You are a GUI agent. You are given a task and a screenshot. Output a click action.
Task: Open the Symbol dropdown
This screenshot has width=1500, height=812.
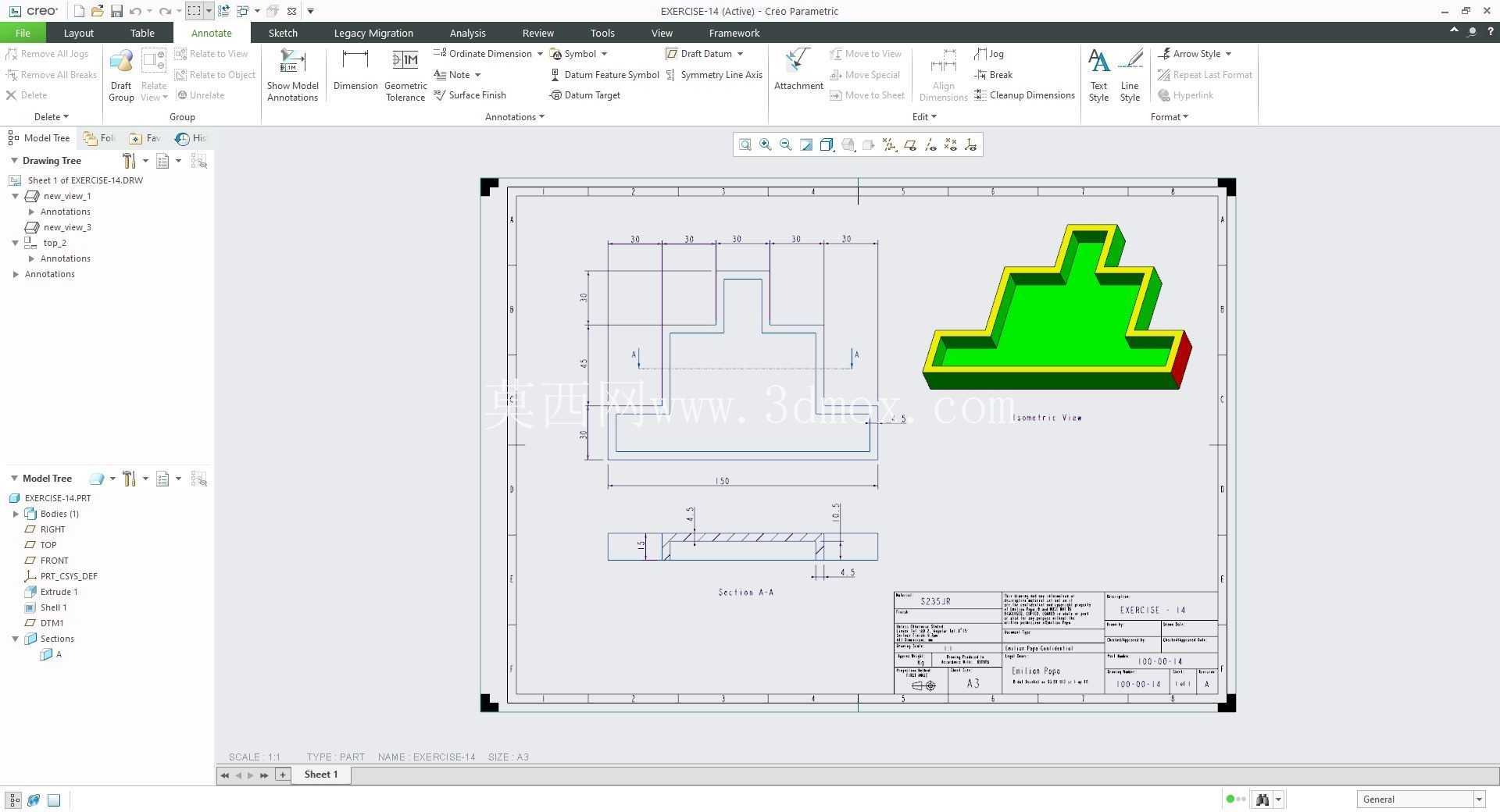click(604, 54)
